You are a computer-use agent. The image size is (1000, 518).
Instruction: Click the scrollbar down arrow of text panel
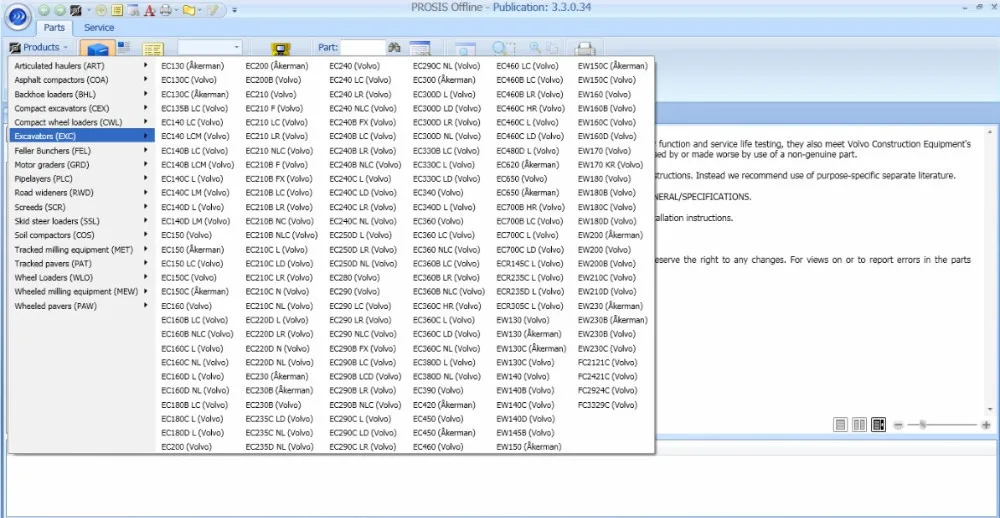[x=990, y=410]
